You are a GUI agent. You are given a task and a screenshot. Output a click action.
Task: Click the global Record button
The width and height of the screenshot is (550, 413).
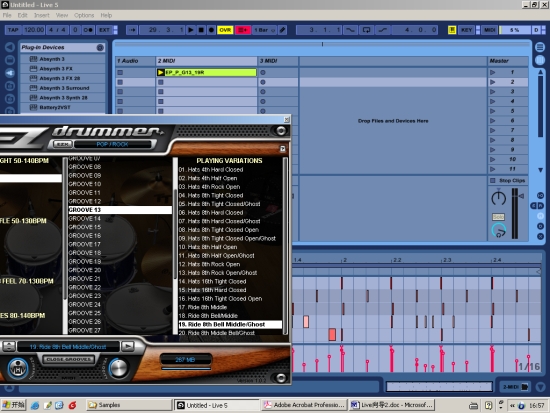[211, 30]
